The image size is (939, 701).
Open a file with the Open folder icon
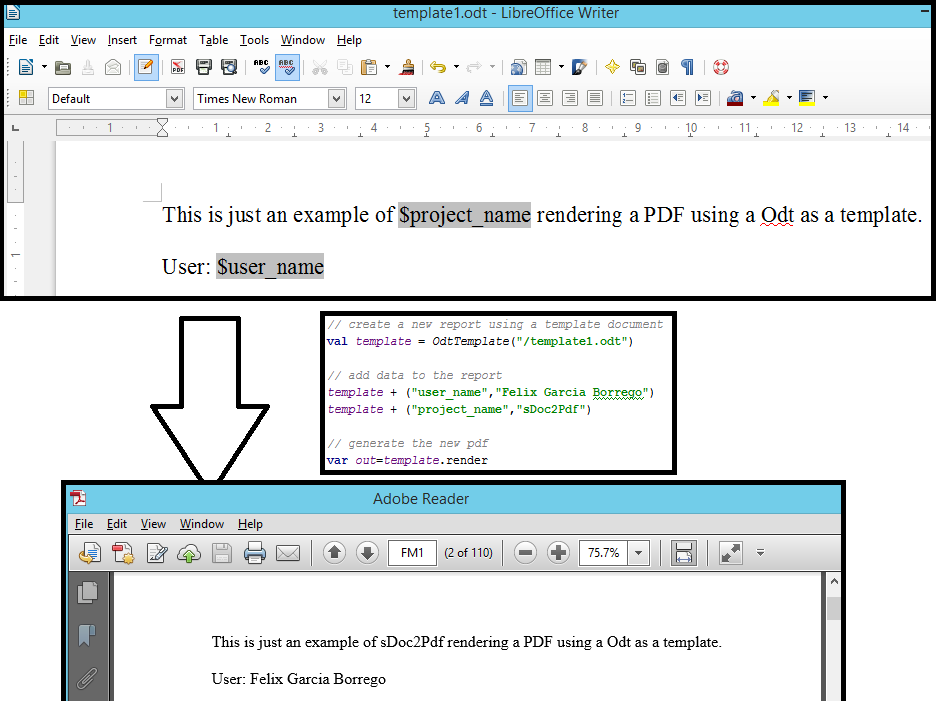point(62,68)
